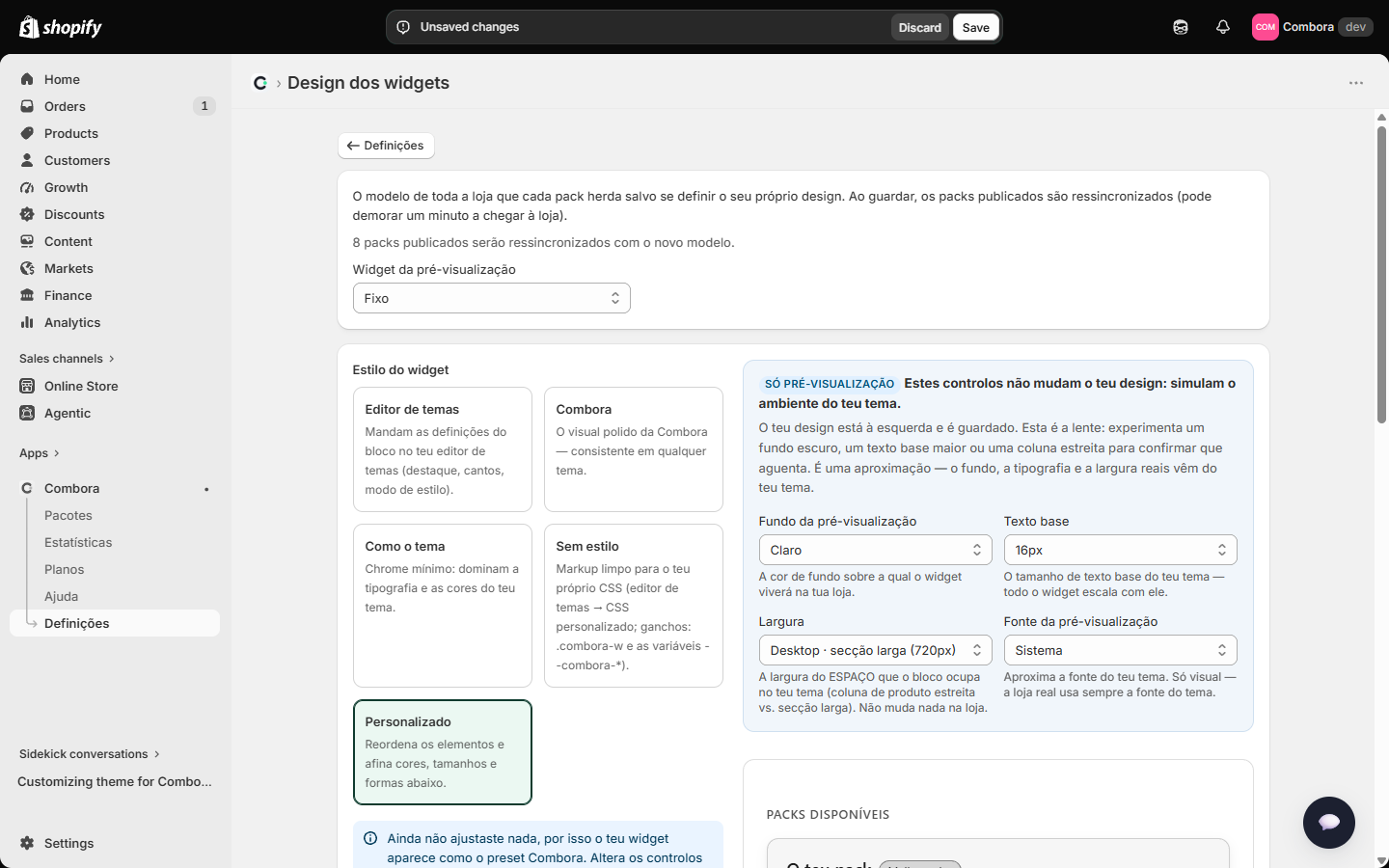
Task: Click the three-dot more actions icon
Action: [x=1356, y=83]
